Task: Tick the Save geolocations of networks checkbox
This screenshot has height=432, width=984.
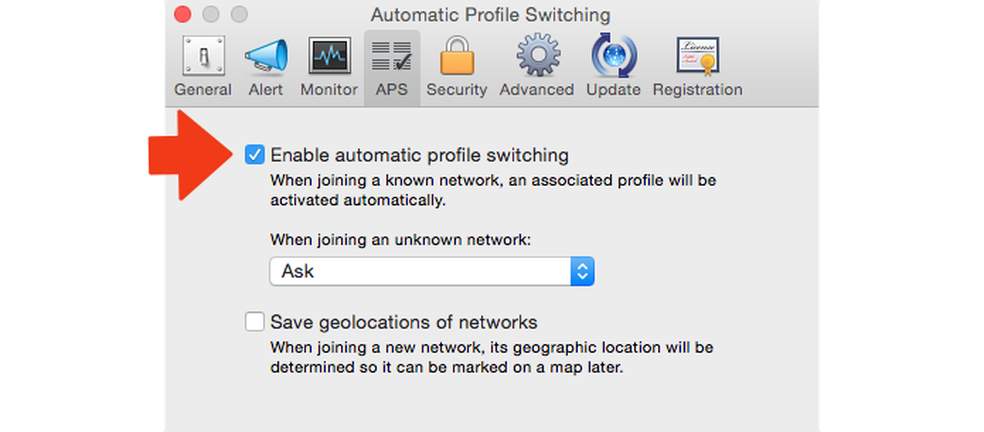Action: pyautogui.click(x=255, y=322)
